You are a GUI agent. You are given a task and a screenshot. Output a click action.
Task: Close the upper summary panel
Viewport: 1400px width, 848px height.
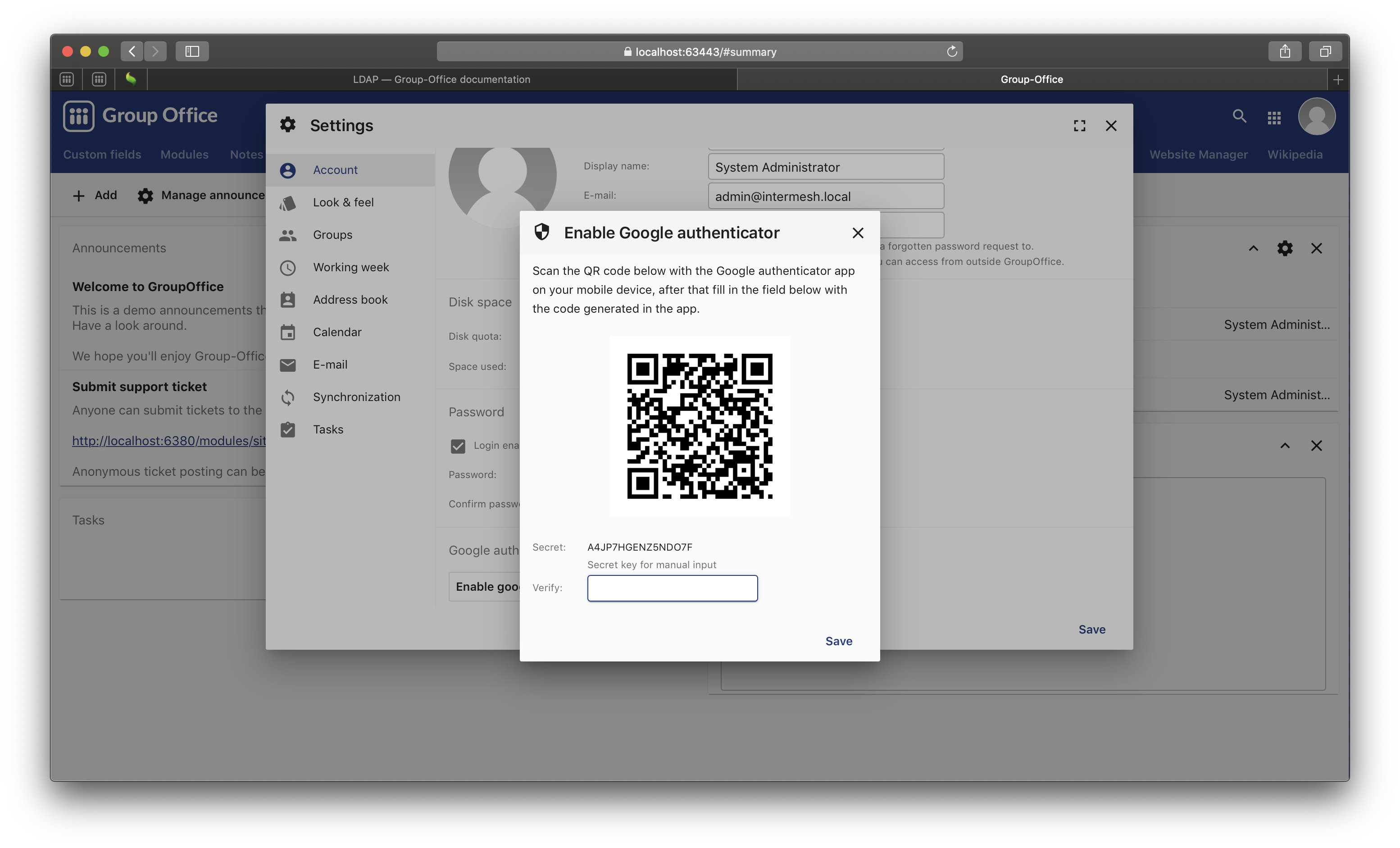(x=1317, y=248)
